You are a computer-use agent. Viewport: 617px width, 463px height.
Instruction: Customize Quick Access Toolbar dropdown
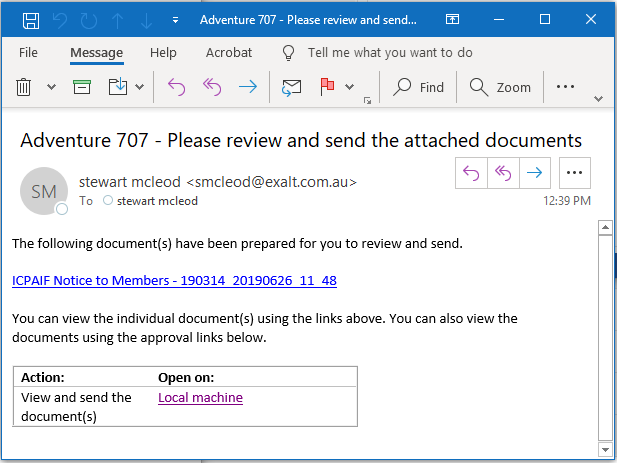pyautogui.click(x=176, y=20)
